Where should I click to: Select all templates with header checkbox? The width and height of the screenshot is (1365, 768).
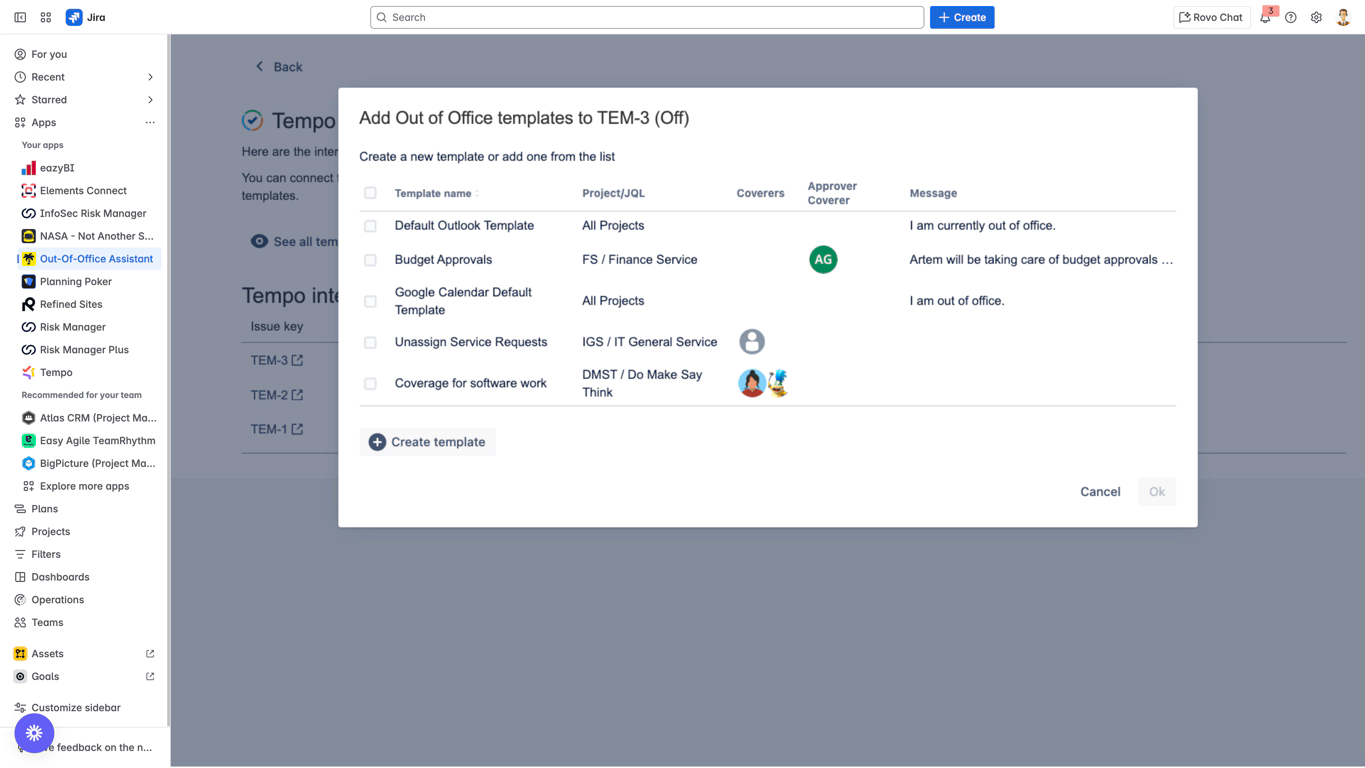pos(370,193)
